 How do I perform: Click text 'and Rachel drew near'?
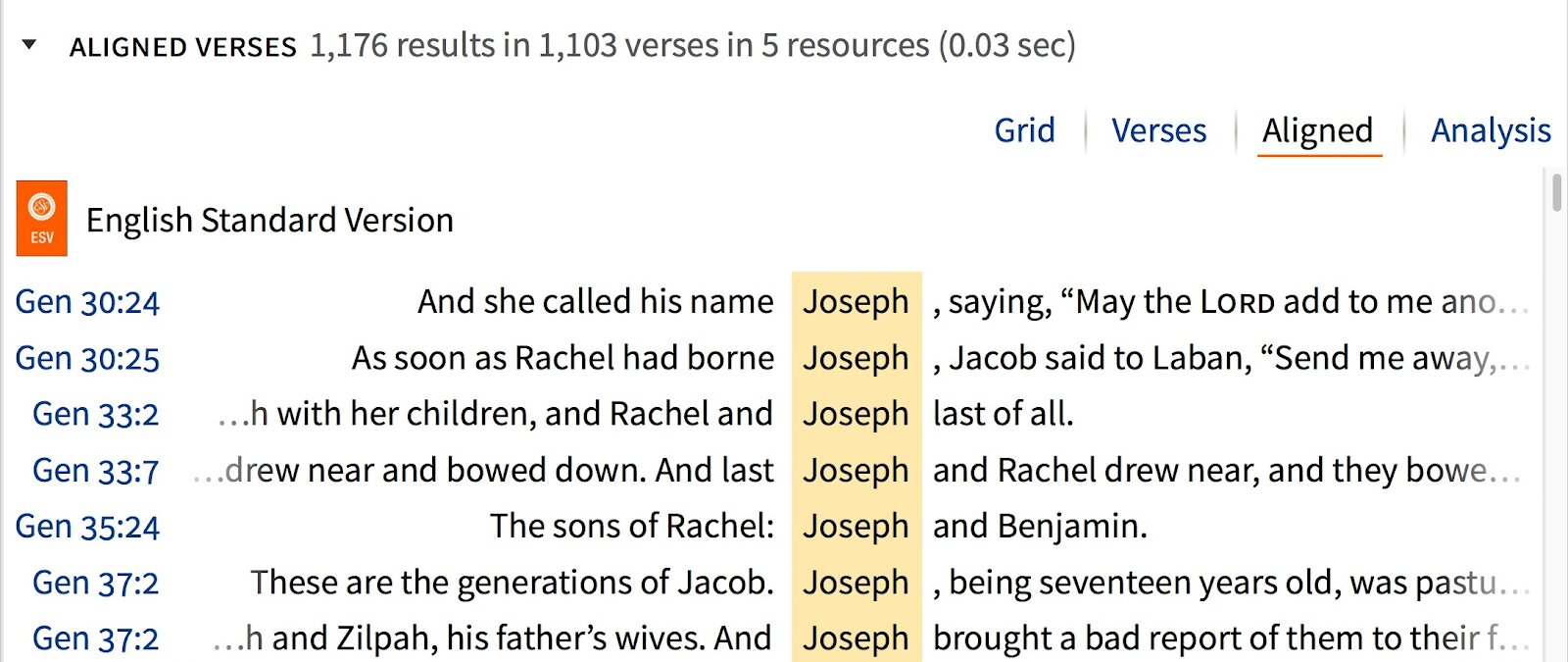[x=1096, y=471]
